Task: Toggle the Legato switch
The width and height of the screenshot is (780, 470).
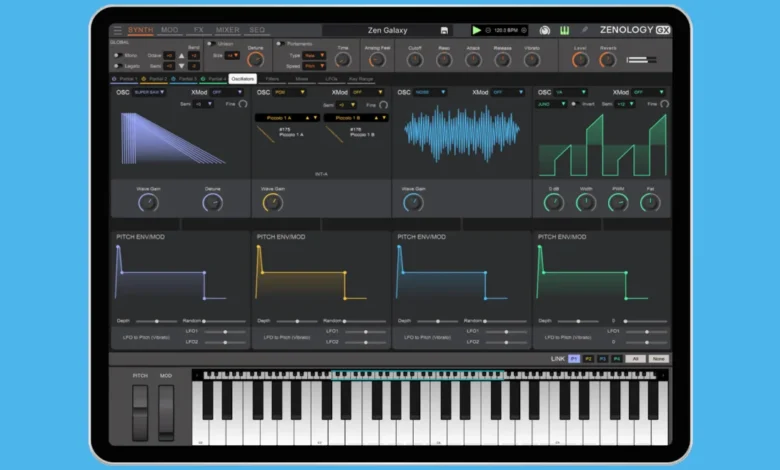Action: 117,67
